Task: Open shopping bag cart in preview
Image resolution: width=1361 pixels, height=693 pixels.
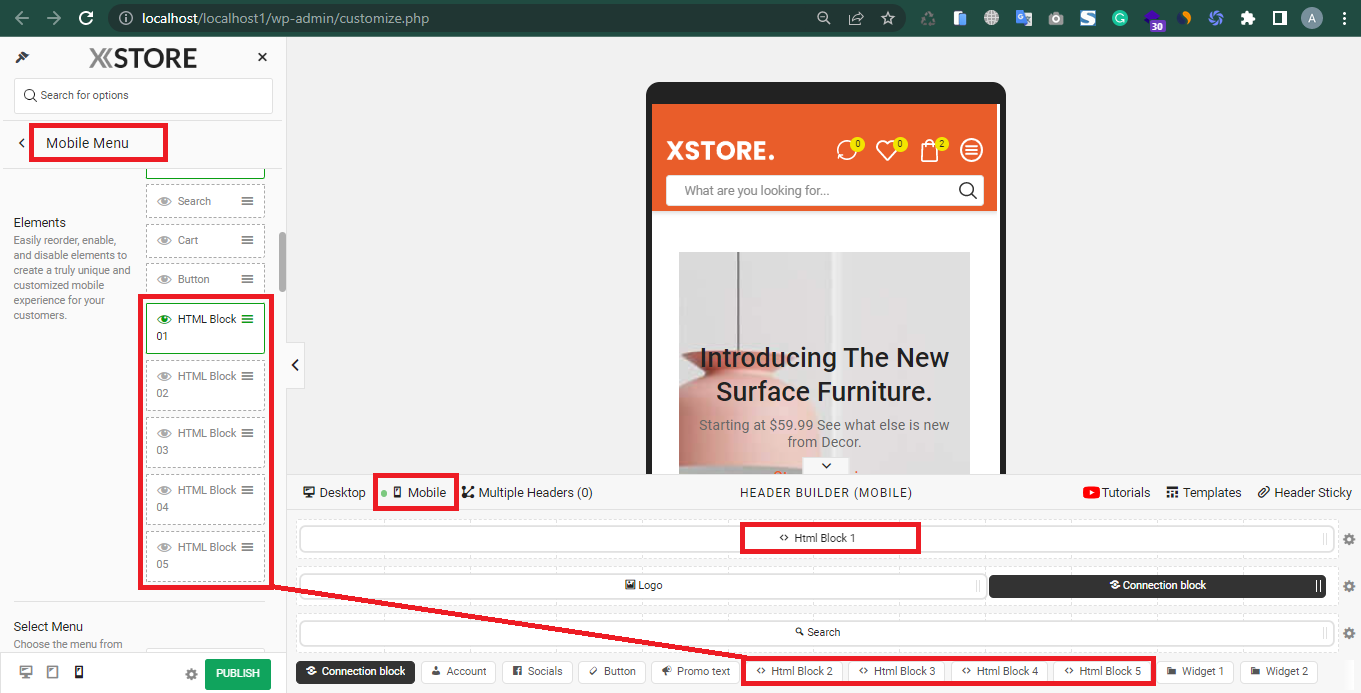Action: (931, 150)
